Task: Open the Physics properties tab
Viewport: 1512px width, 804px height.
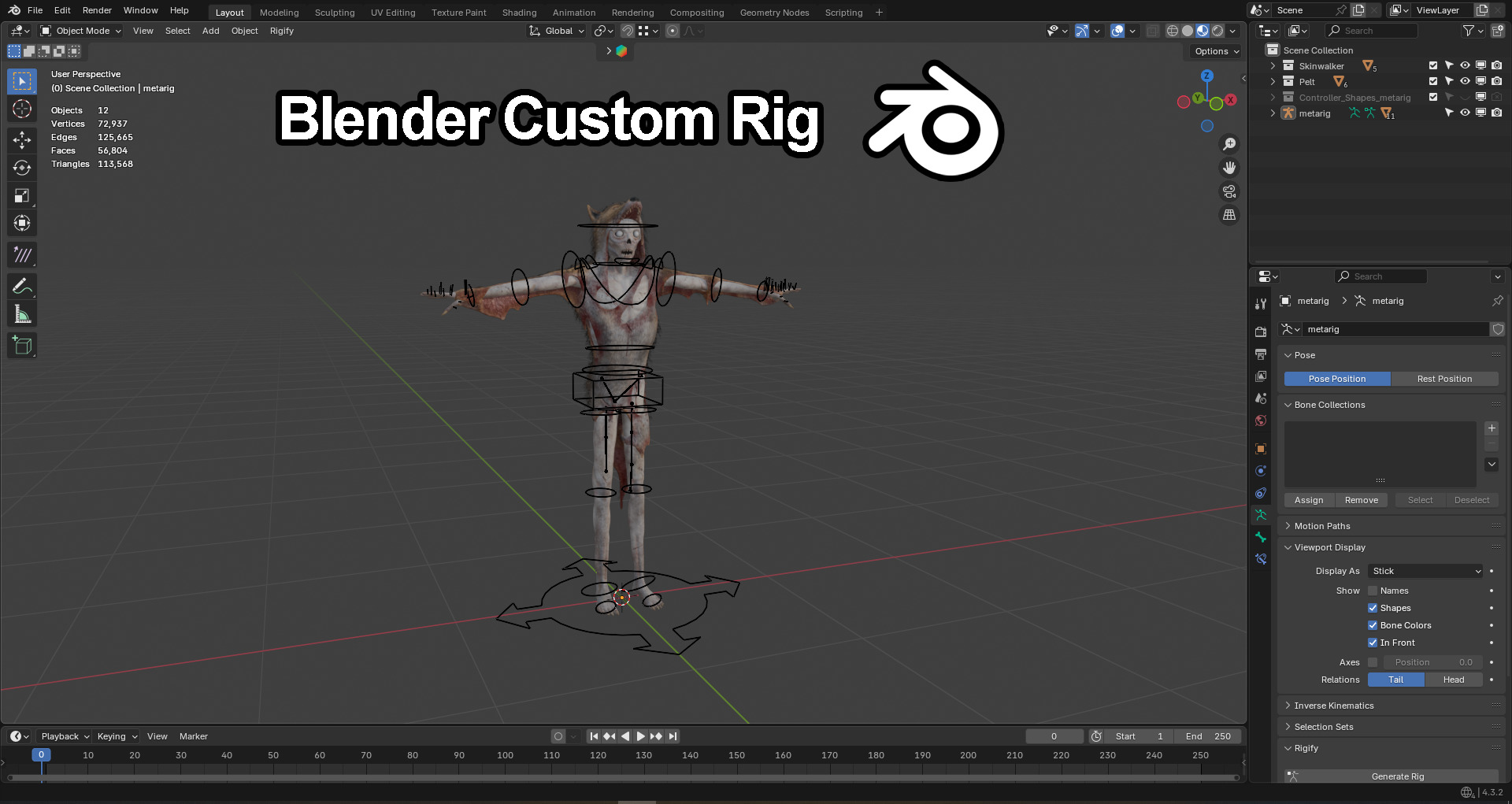Action: pos(1261,471)
